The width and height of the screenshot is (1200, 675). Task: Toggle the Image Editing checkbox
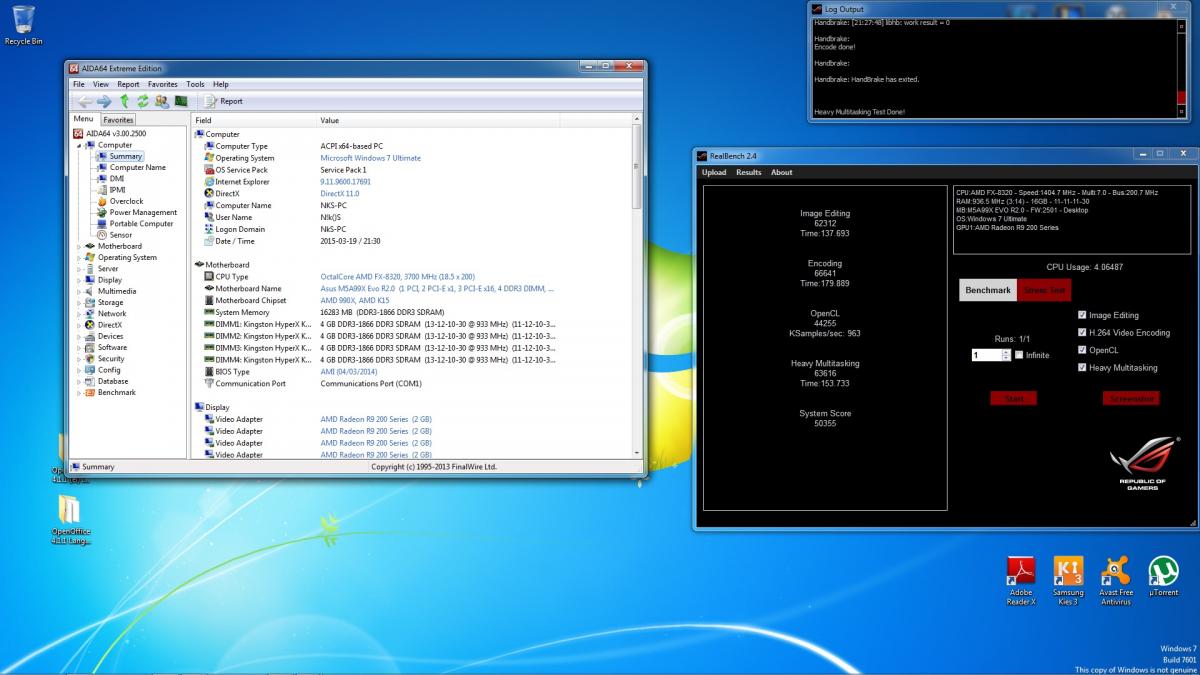[x=1082, y=315]
